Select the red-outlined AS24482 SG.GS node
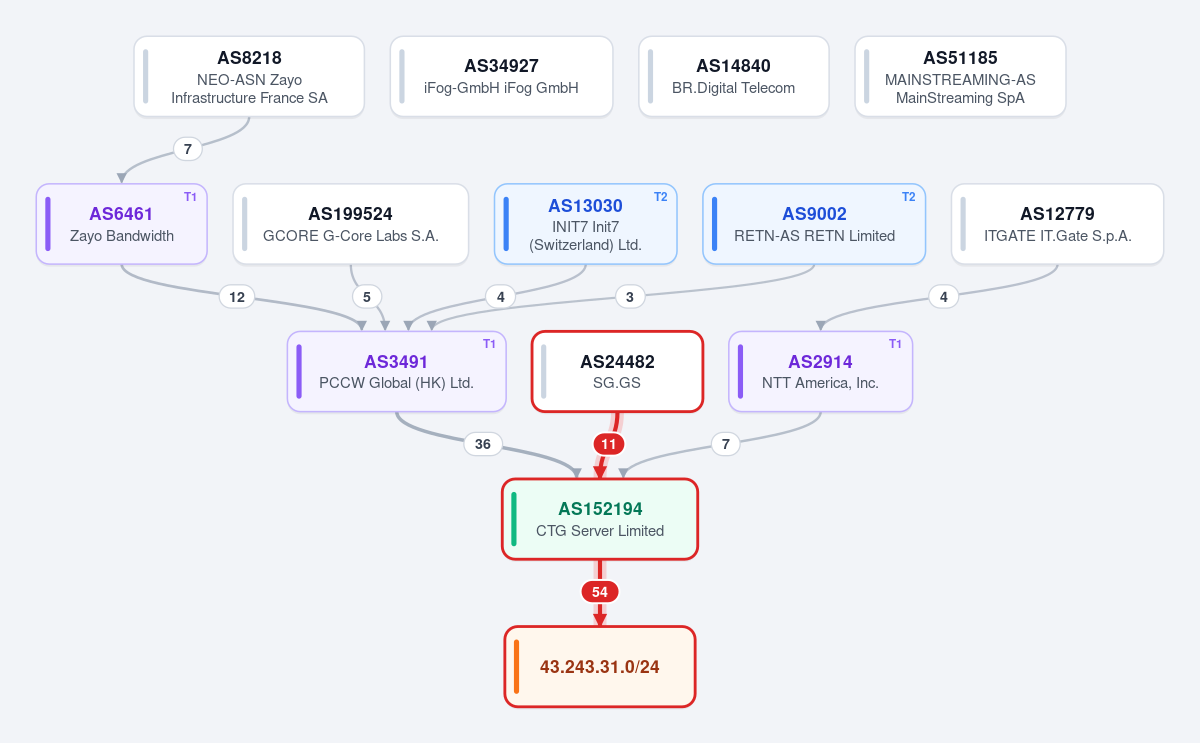Image resolution: width=1200 pixels, height=743 pixels. pos(617,372)
